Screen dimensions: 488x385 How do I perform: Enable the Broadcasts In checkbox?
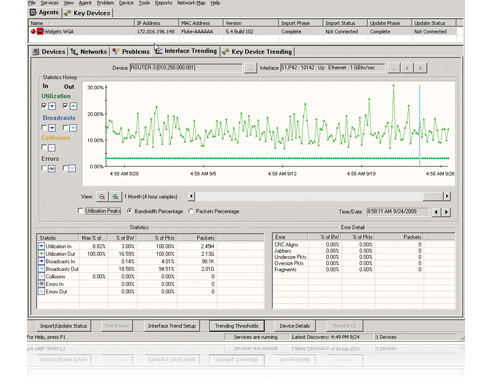click(x=44, y=127)
